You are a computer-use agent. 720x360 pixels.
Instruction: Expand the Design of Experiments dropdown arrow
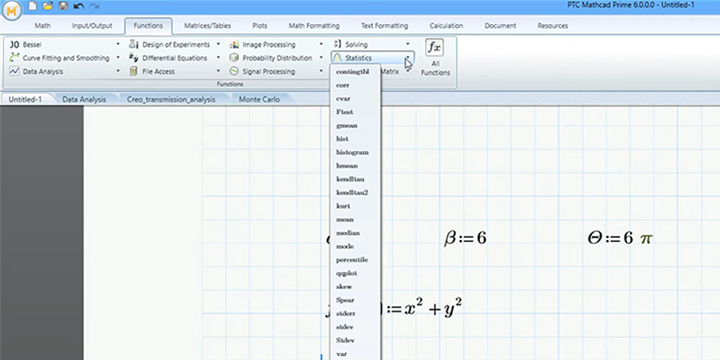click(x=218, y=45)
